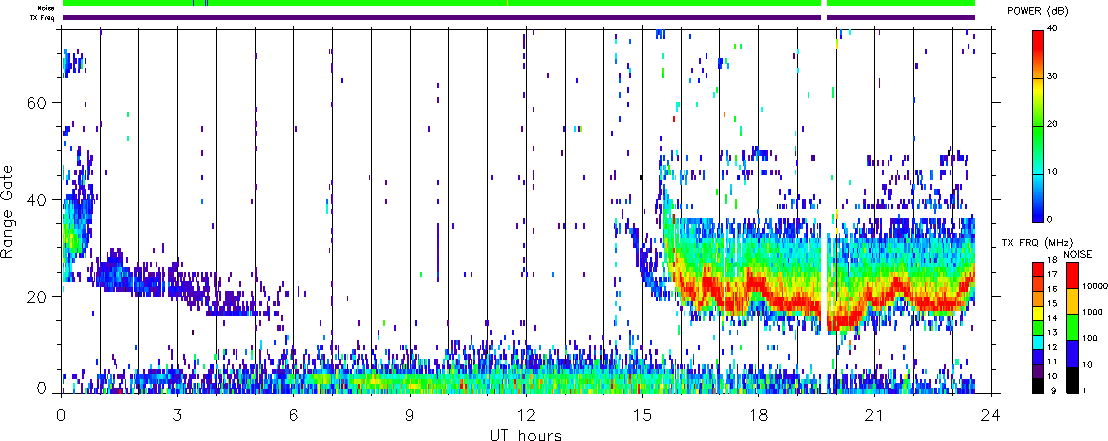Select x-axis tick label '3'
Screen dimensions: 1108x441
[177, 415]
